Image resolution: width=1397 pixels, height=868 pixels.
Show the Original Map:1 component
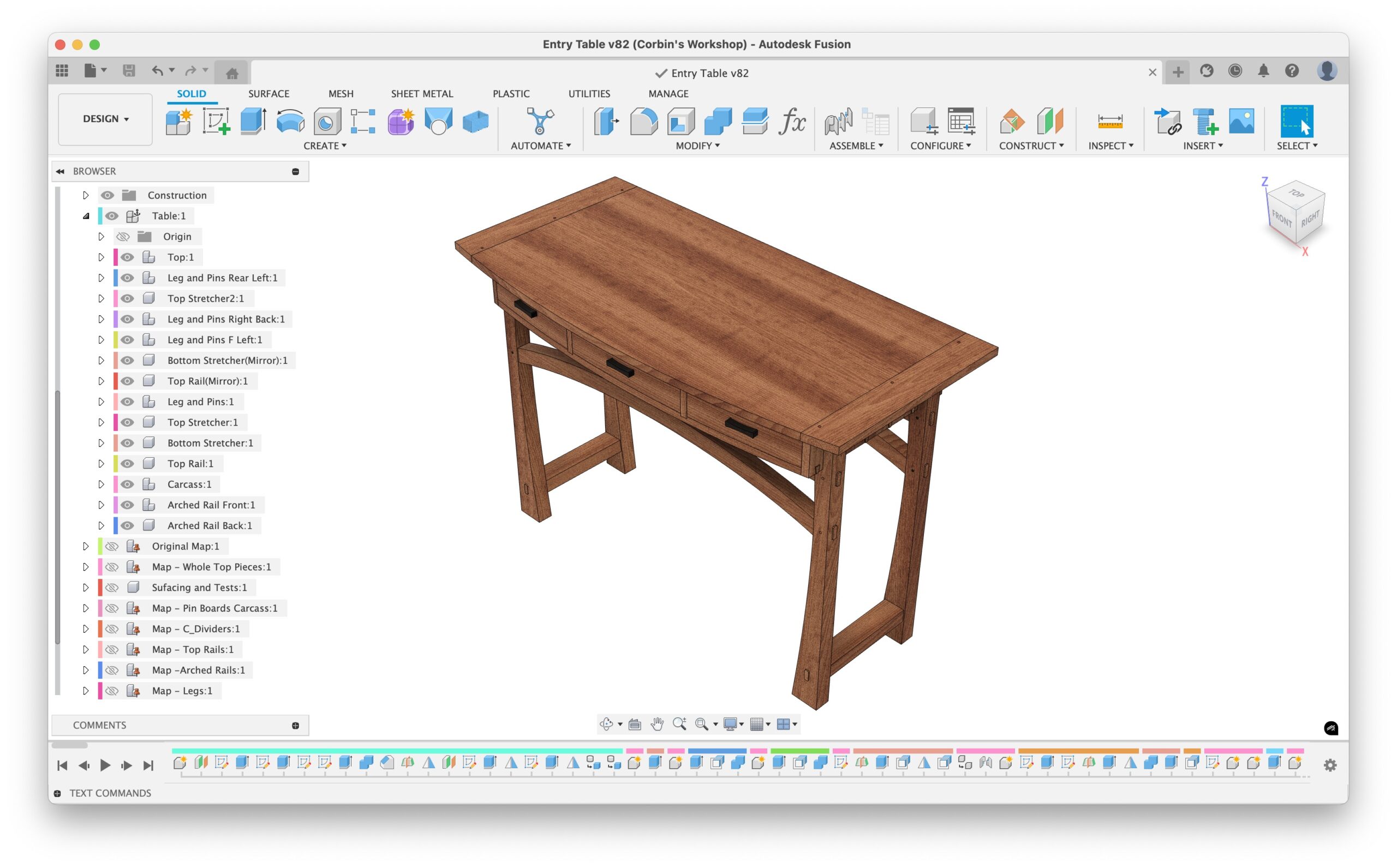click(x=112, y=547)
